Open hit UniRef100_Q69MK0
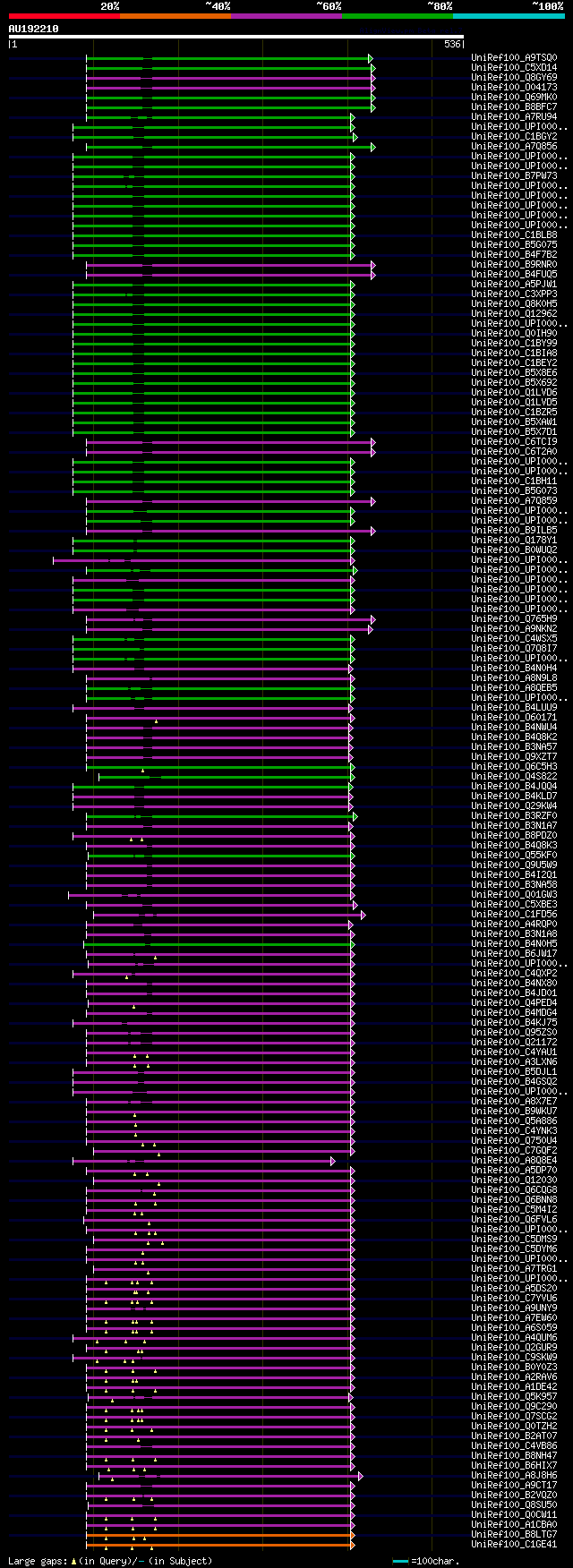 [x=514, y=98]
